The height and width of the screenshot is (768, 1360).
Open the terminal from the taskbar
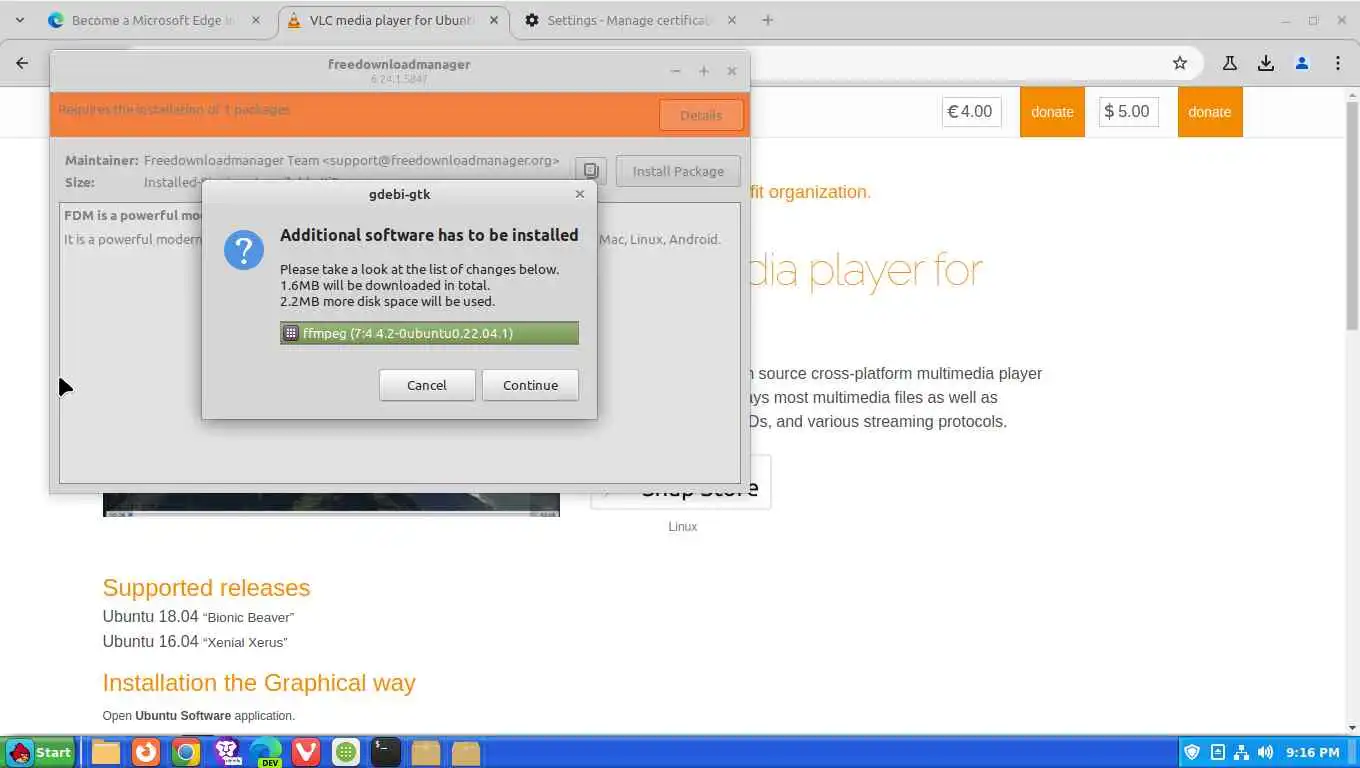(x=386, y=752)
